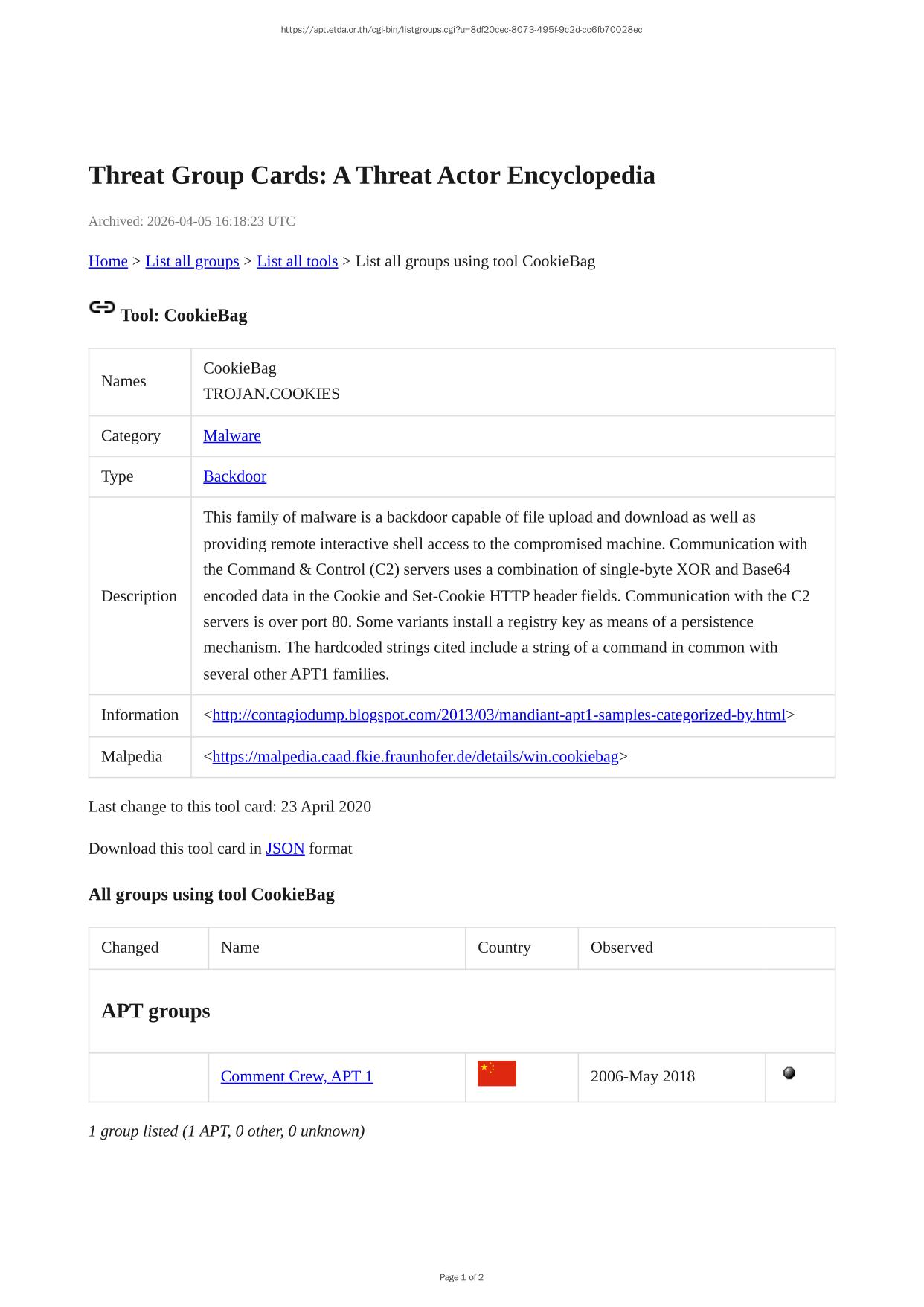Click the chain-link icon beside Tool: CookieBag

[x=102, y=307]
